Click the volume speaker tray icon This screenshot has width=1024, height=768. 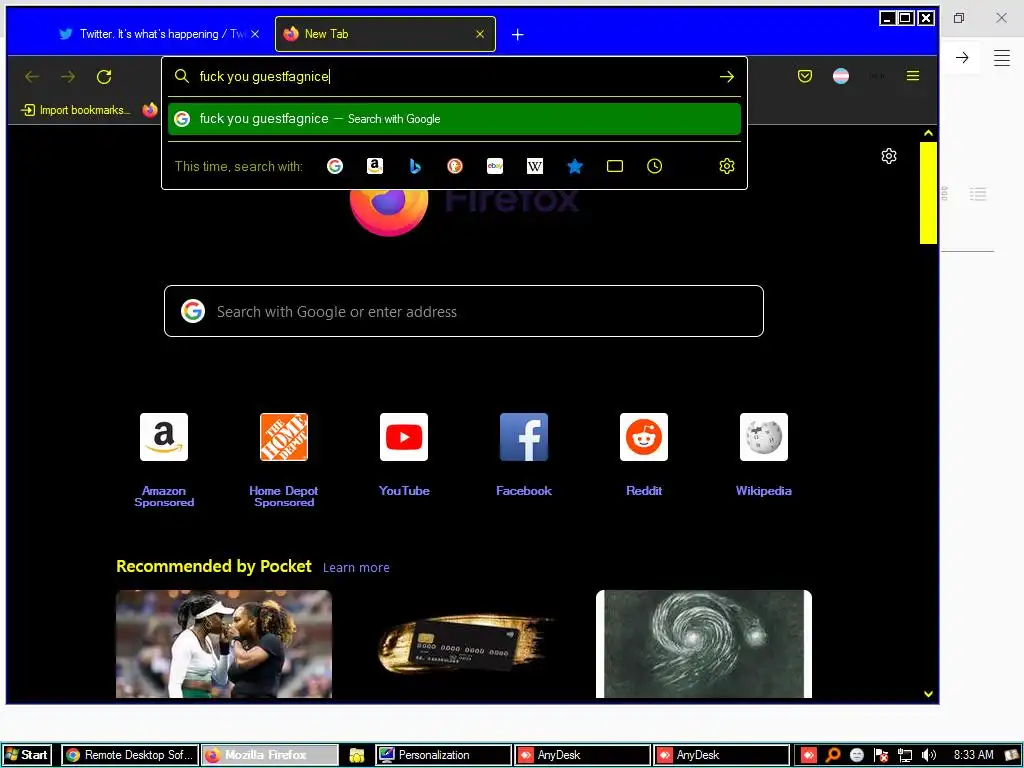(x=929, y=756)
